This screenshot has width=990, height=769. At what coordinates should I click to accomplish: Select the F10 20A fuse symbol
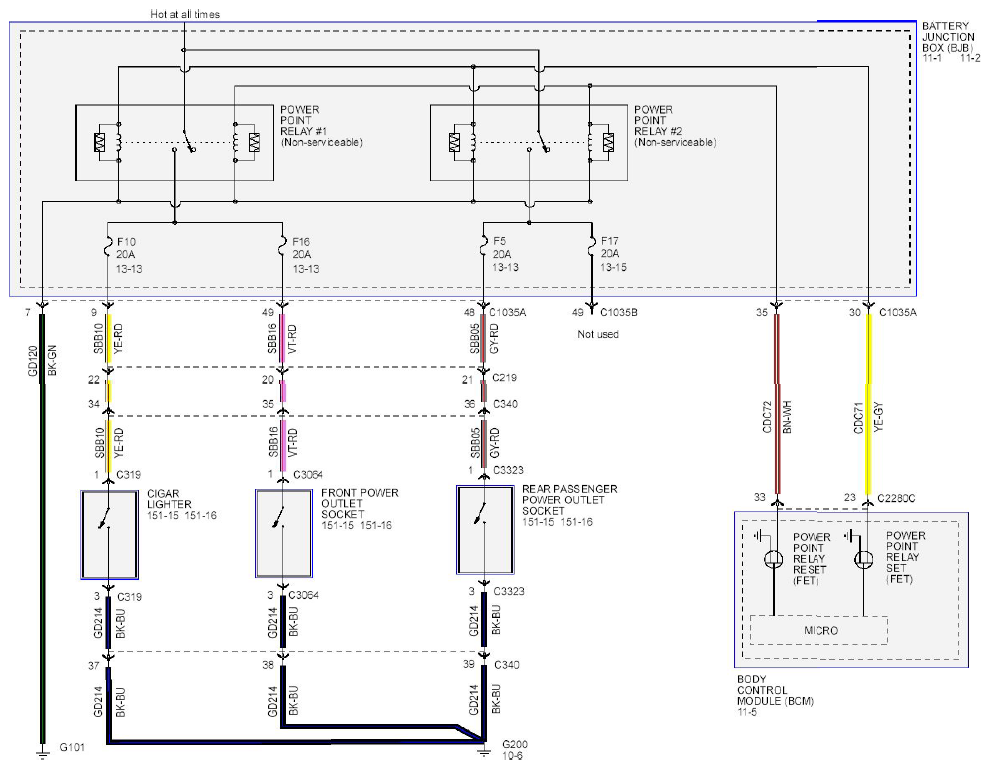(x=107, y=247)
